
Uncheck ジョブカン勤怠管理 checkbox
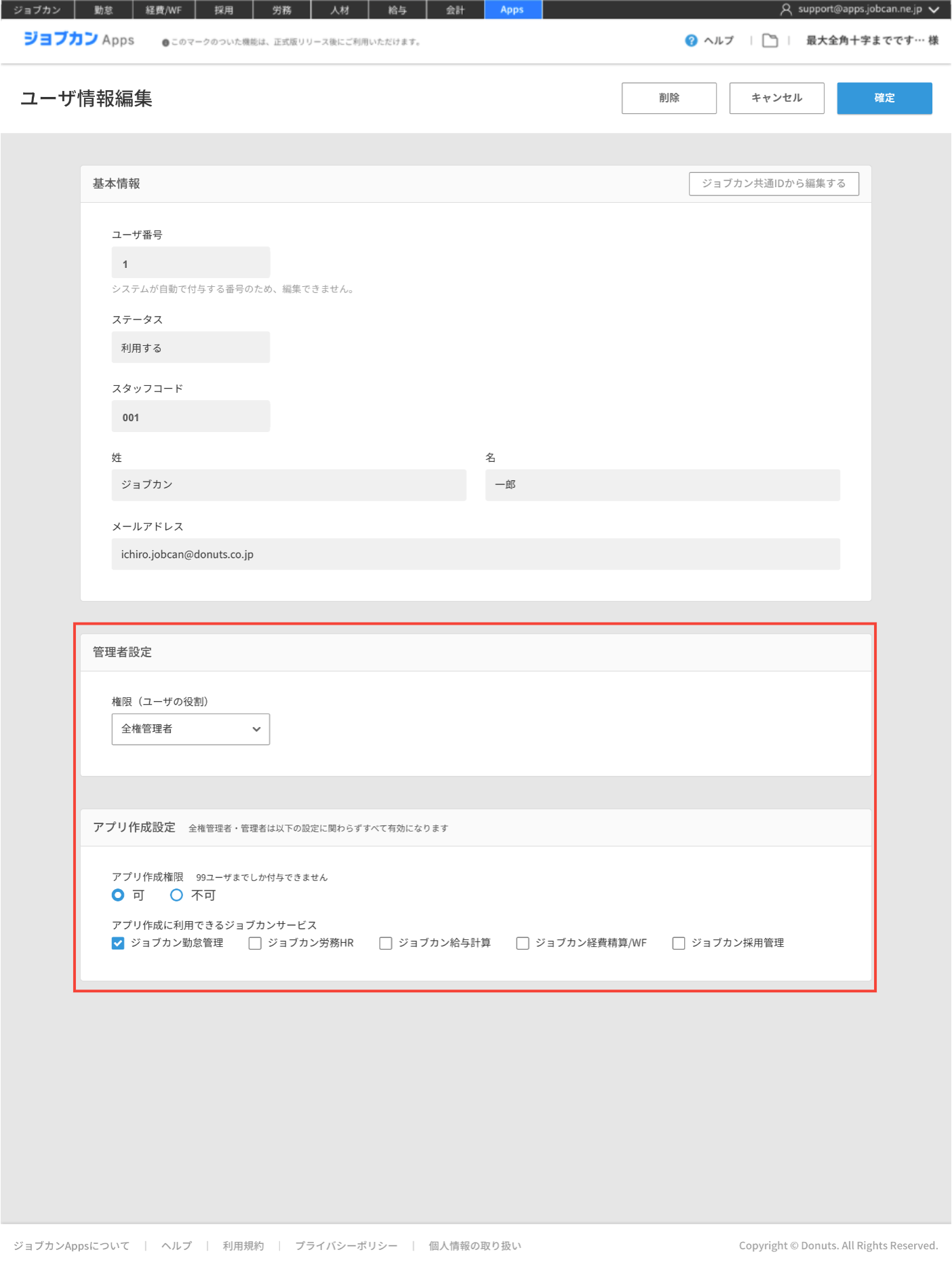point(118,943)
